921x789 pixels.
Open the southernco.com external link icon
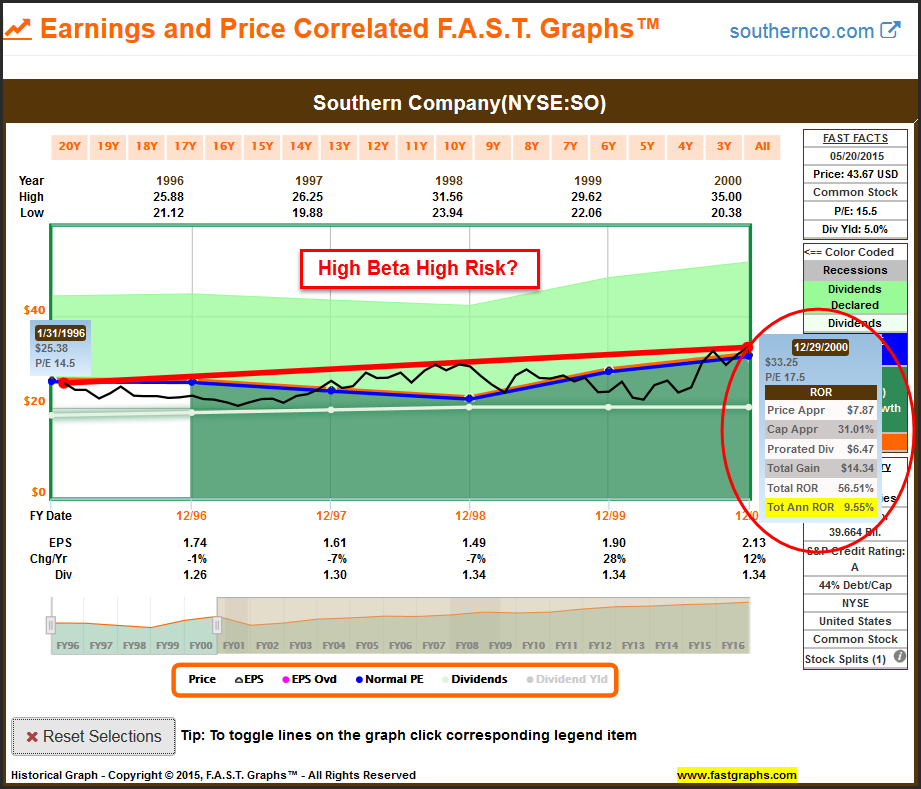pyautogui.click(x=889, y=31)
